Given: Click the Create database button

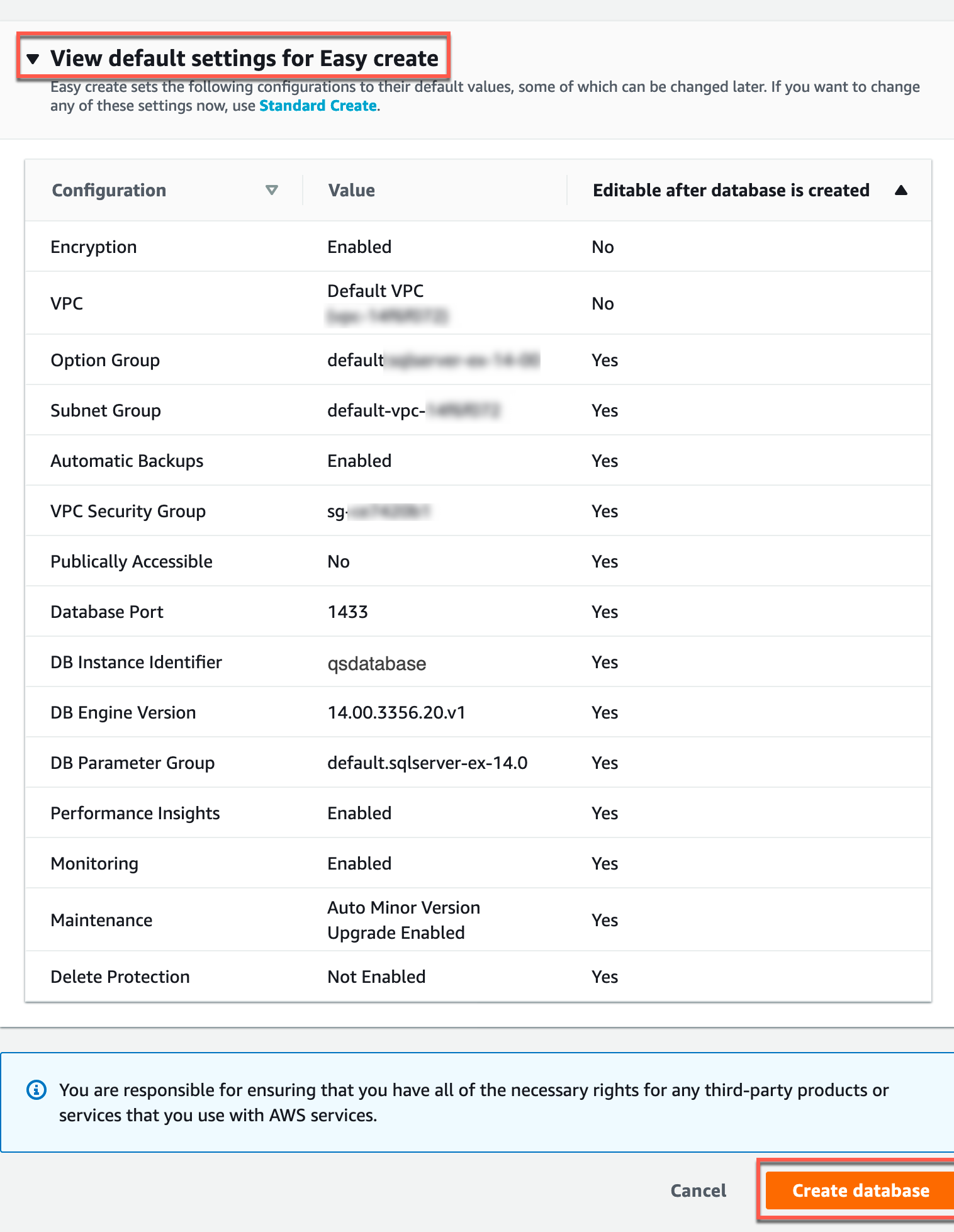Looking at the screenshot, I should (860, 1190).
